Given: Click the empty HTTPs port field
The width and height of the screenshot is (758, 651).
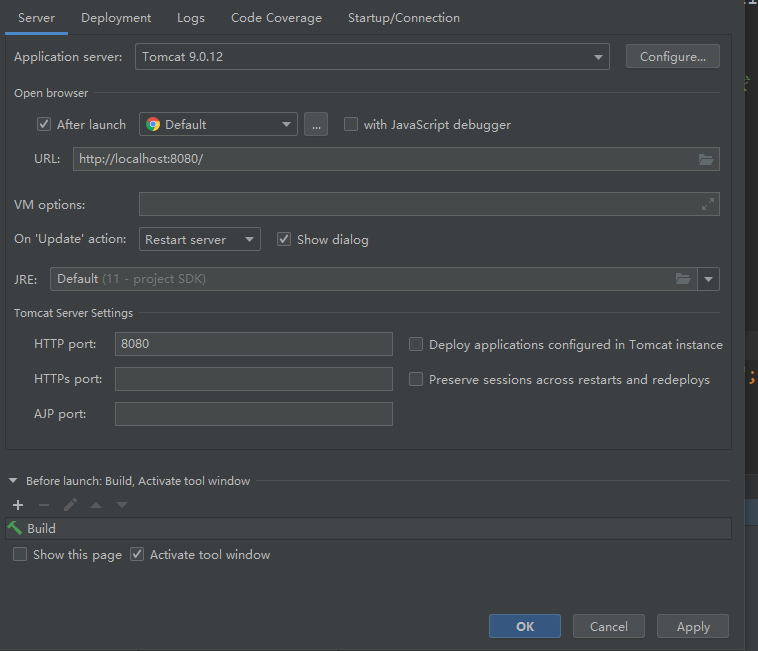Looking at the screenshot, I should pyautogui.click(x=254, y=379).
